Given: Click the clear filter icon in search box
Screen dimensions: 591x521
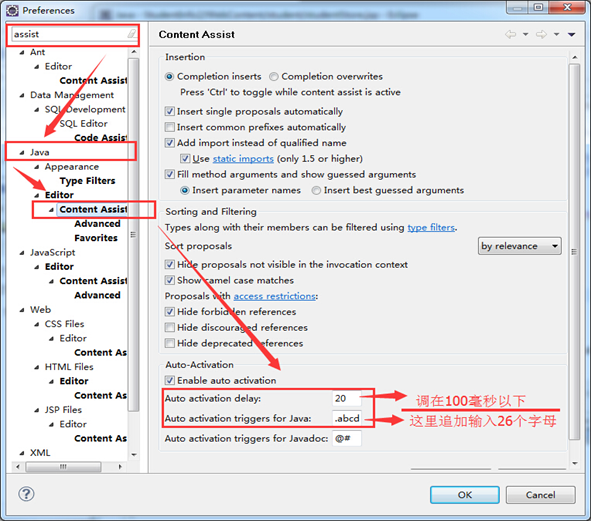Looking at the screenshot, I should (x=132, y=34).
